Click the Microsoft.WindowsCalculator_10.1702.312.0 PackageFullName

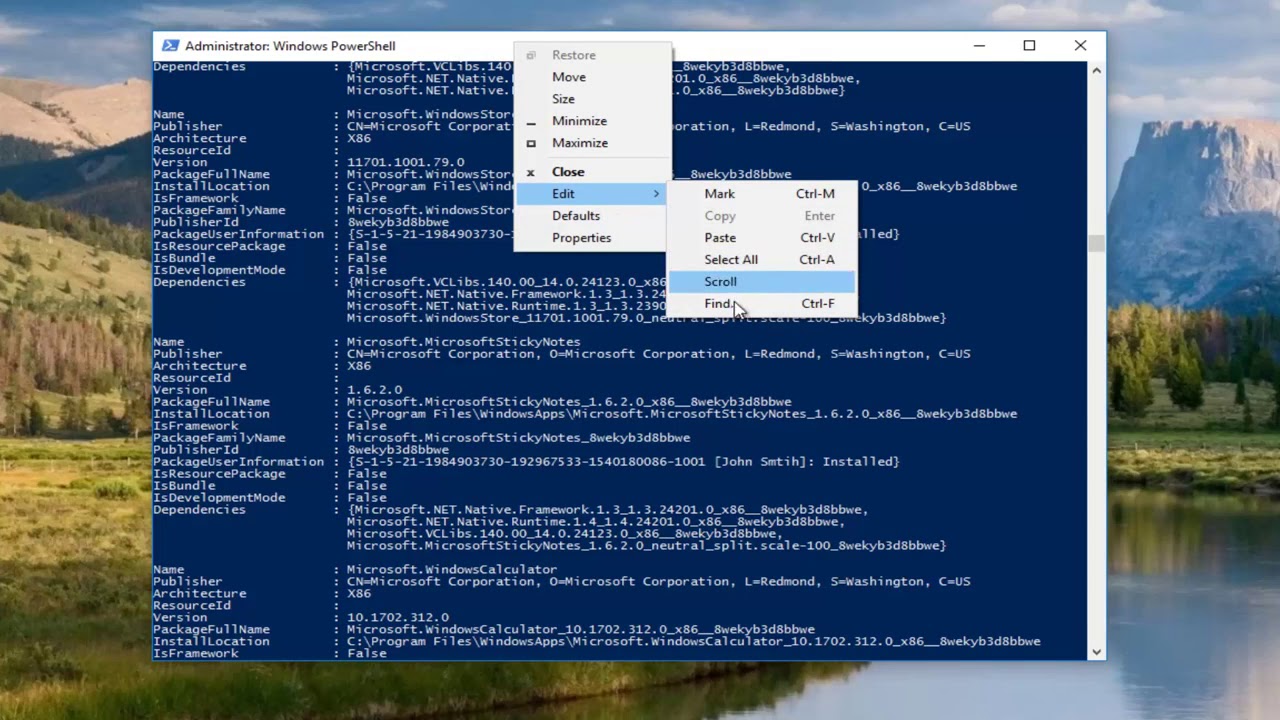[x=581, y=630]
